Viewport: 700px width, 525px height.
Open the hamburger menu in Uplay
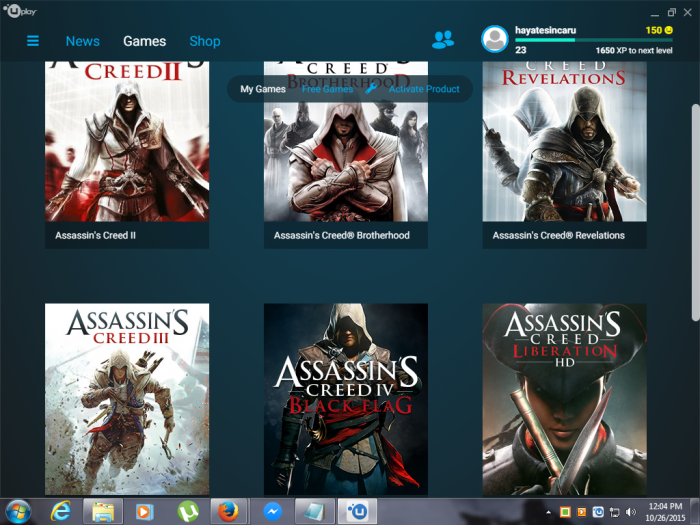point(33,41)
